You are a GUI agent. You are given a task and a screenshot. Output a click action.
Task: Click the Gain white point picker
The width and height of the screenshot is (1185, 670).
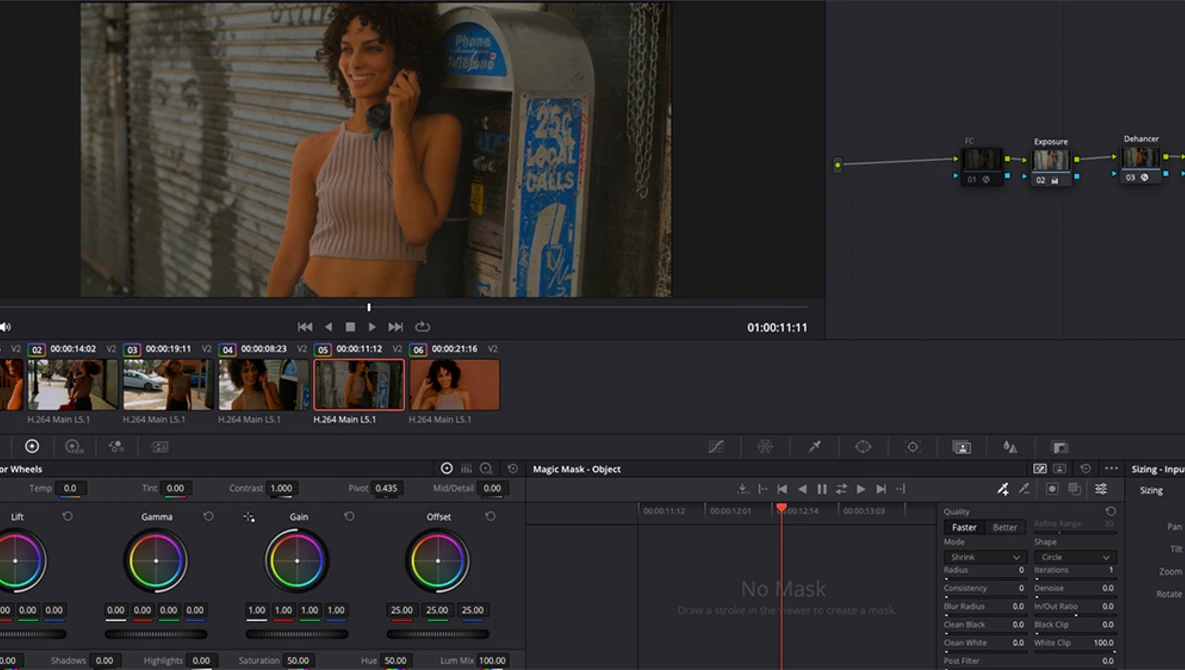coord(249,517)
